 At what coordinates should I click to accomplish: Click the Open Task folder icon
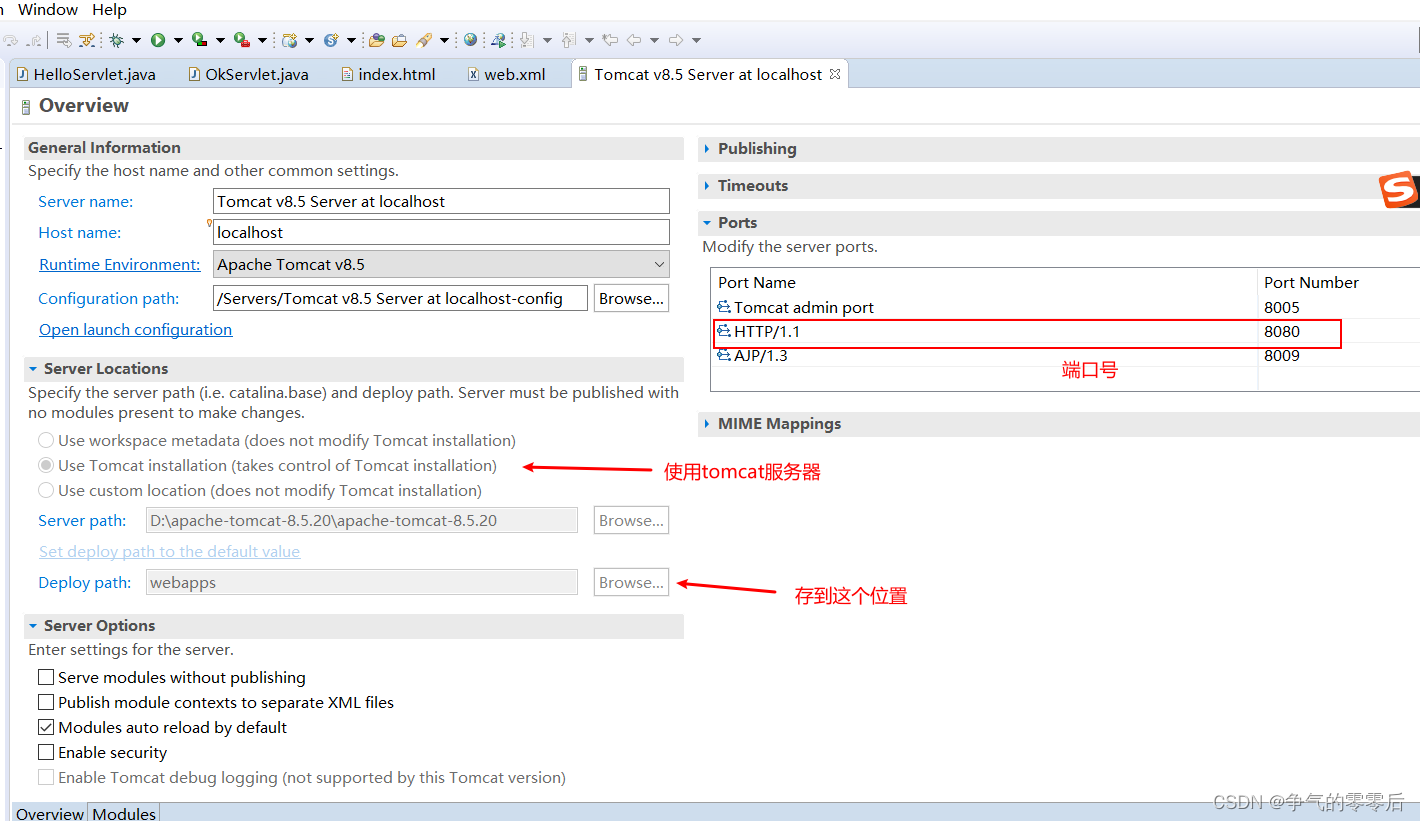point(399,40)
